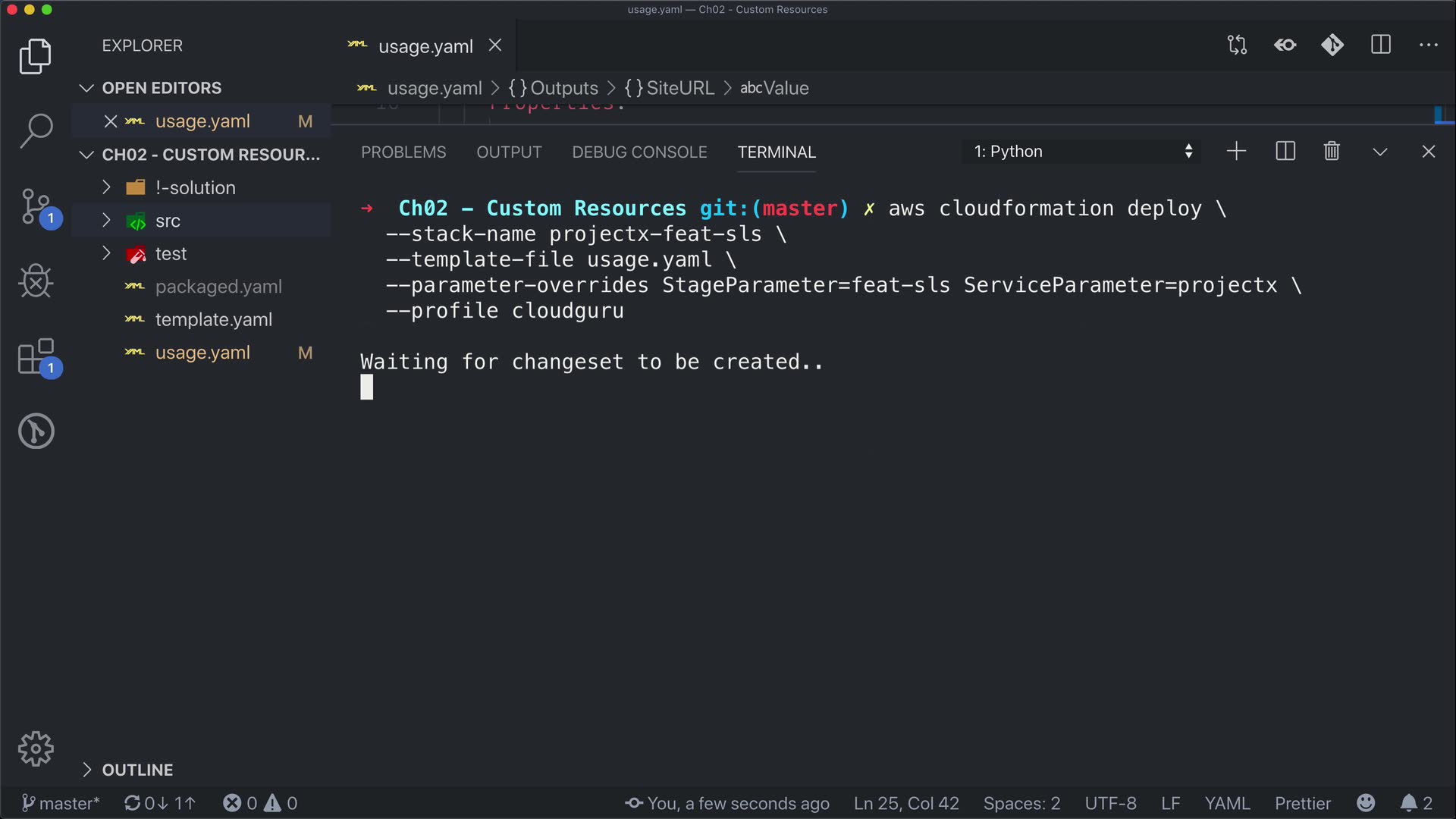Switch to the PROBLEMS tab
The height and width of the screenshot is (819, 1456).
(x=403, y=152)
